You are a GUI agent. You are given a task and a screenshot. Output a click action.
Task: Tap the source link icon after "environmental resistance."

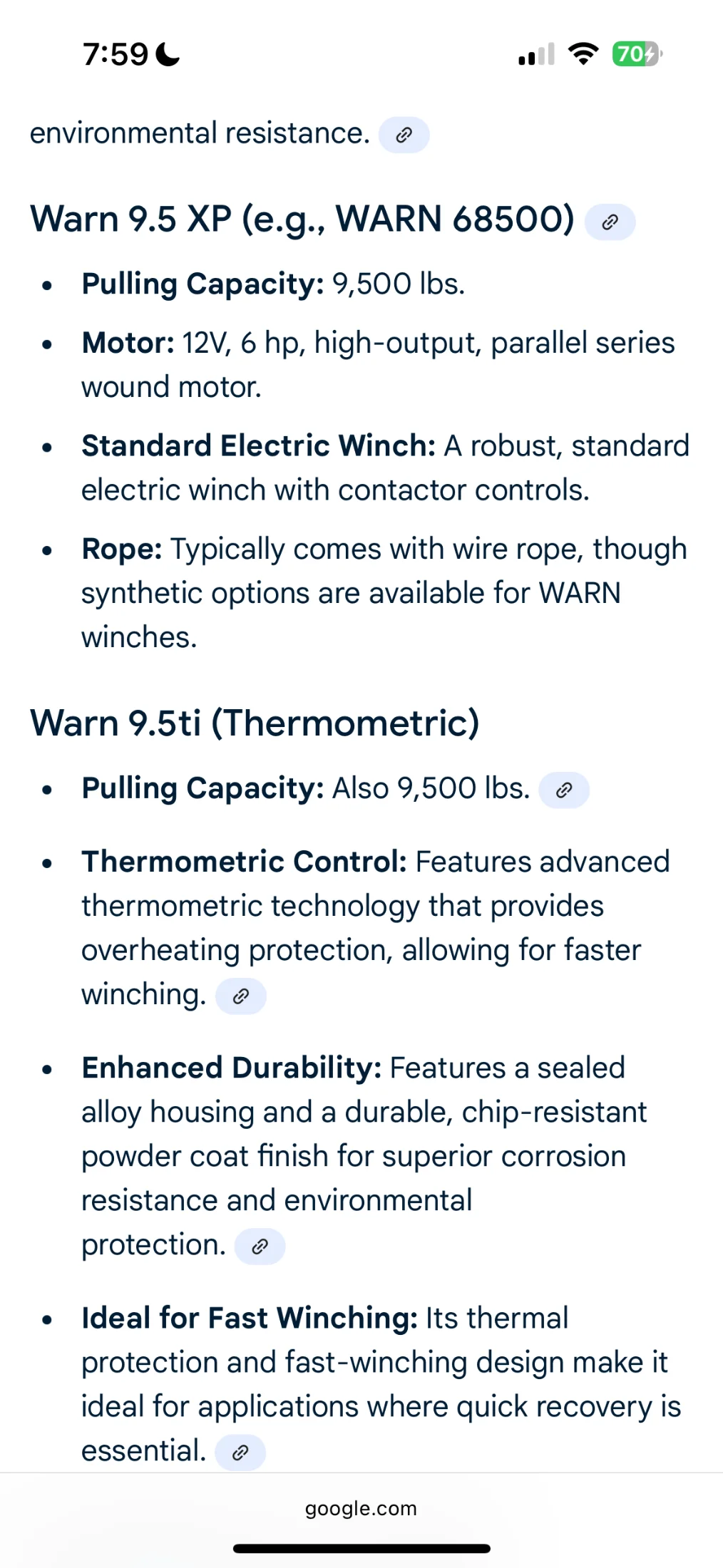[x=404, y=135]
